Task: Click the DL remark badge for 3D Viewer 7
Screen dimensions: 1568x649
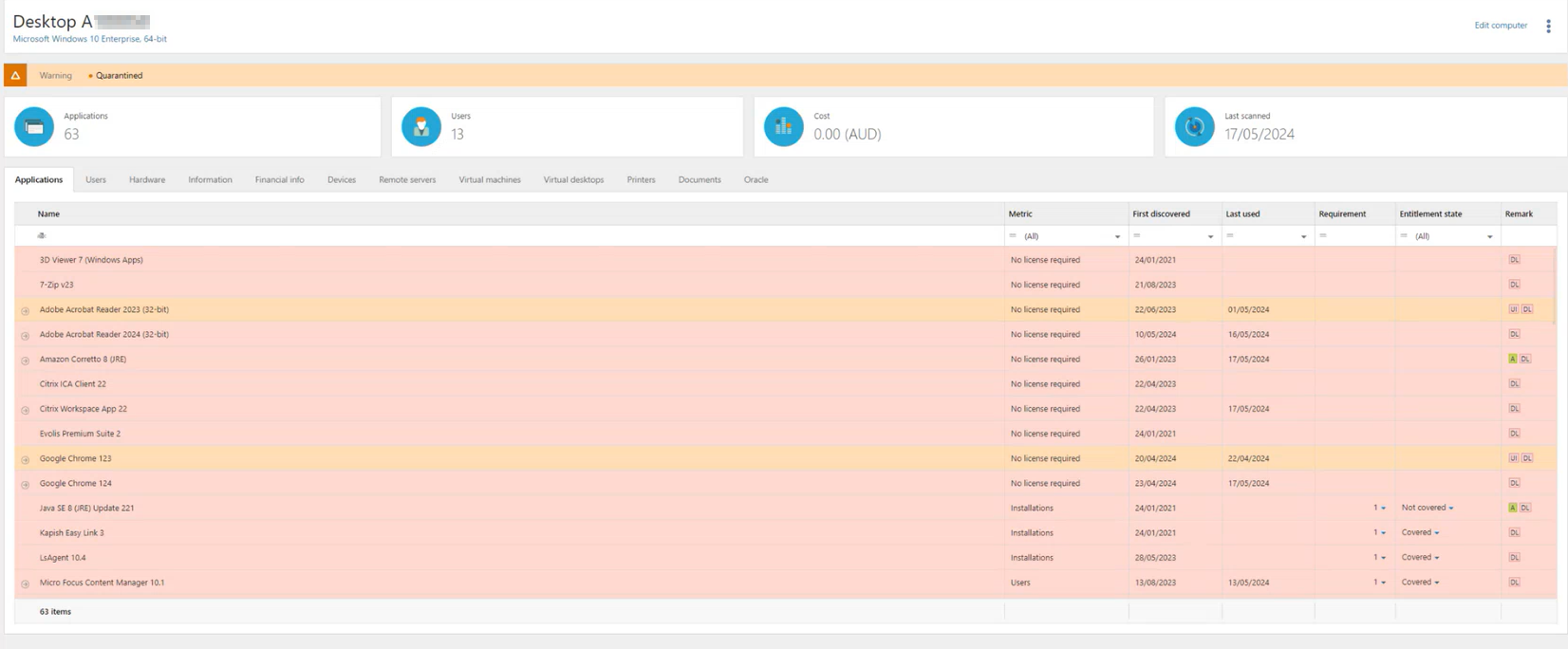Action: click(1514, 259)
